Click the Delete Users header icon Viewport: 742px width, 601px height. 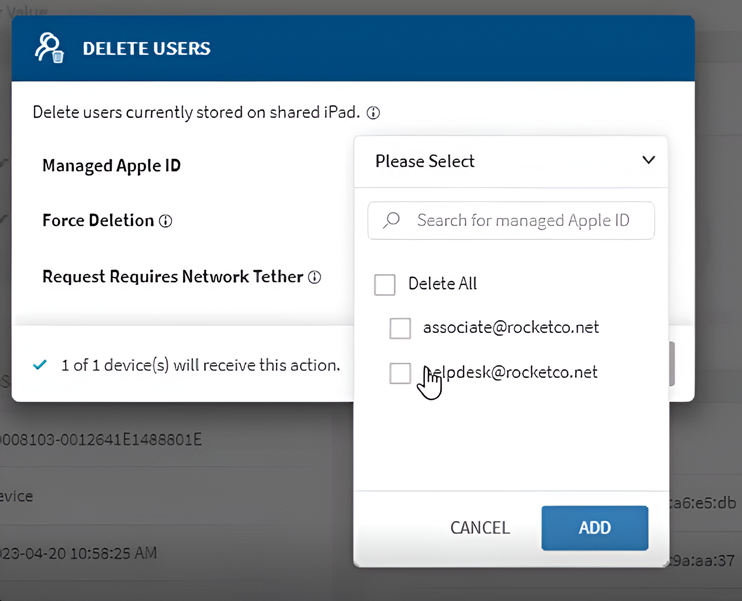coord(49,48)
